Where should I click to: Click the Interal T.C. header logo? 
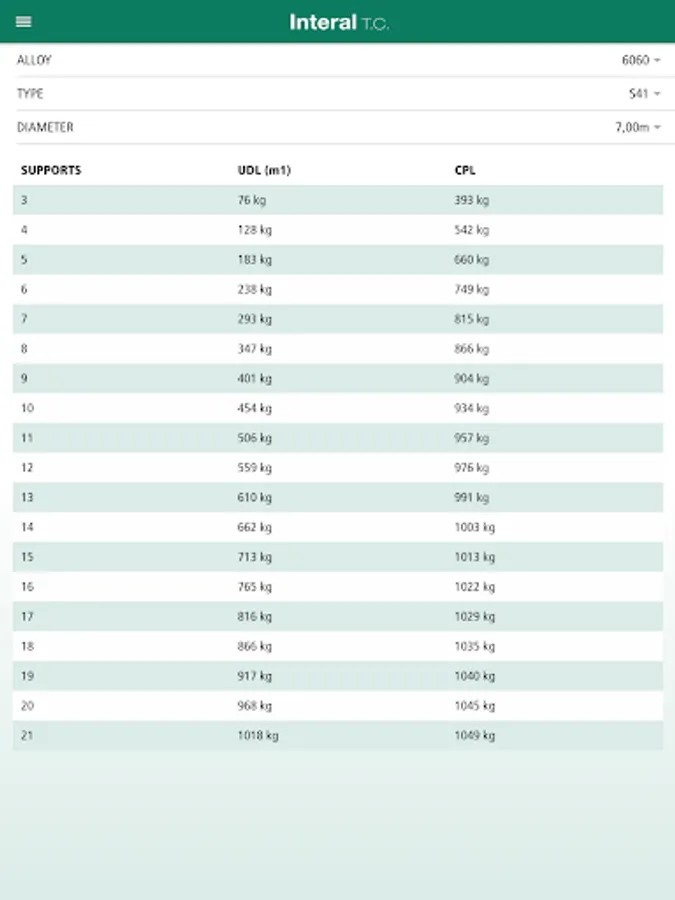(x=338, y=22)
